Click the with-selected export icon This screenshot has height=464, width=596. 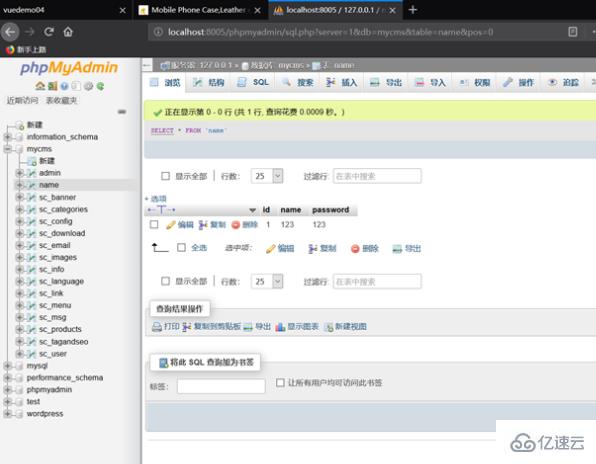(397, 249)
